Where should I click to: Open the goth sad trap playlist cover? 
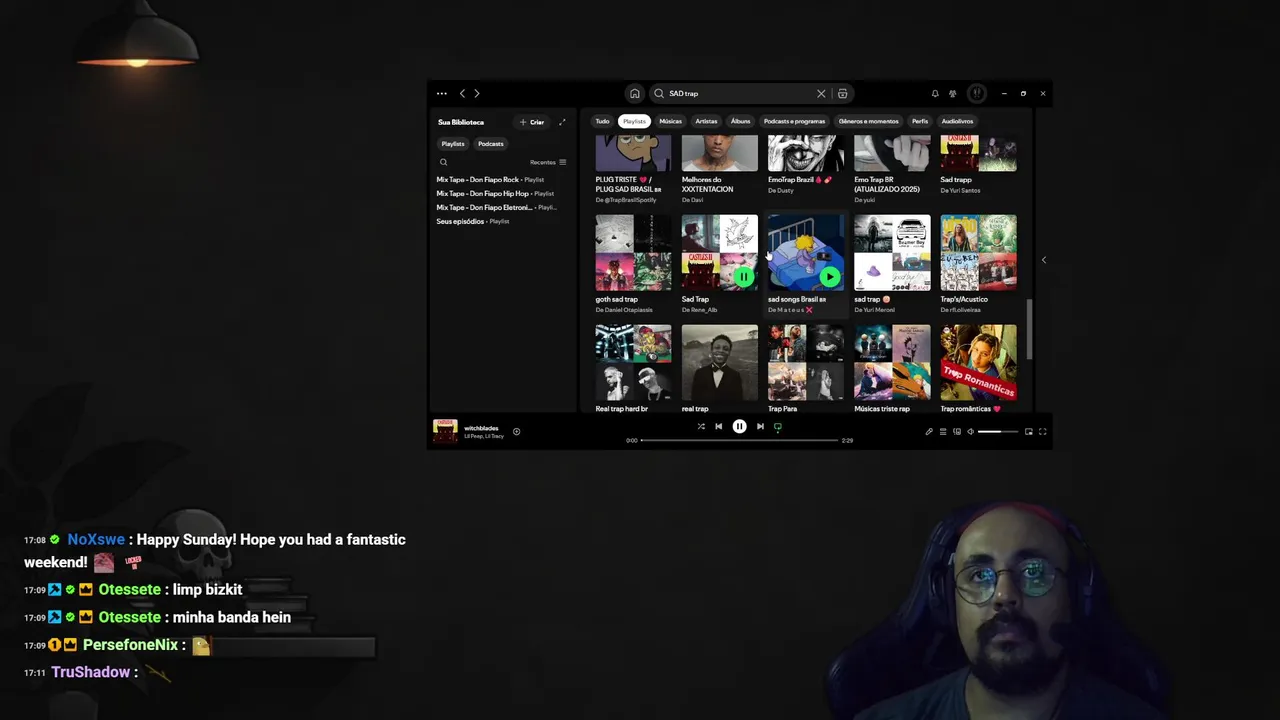[633, 252]
